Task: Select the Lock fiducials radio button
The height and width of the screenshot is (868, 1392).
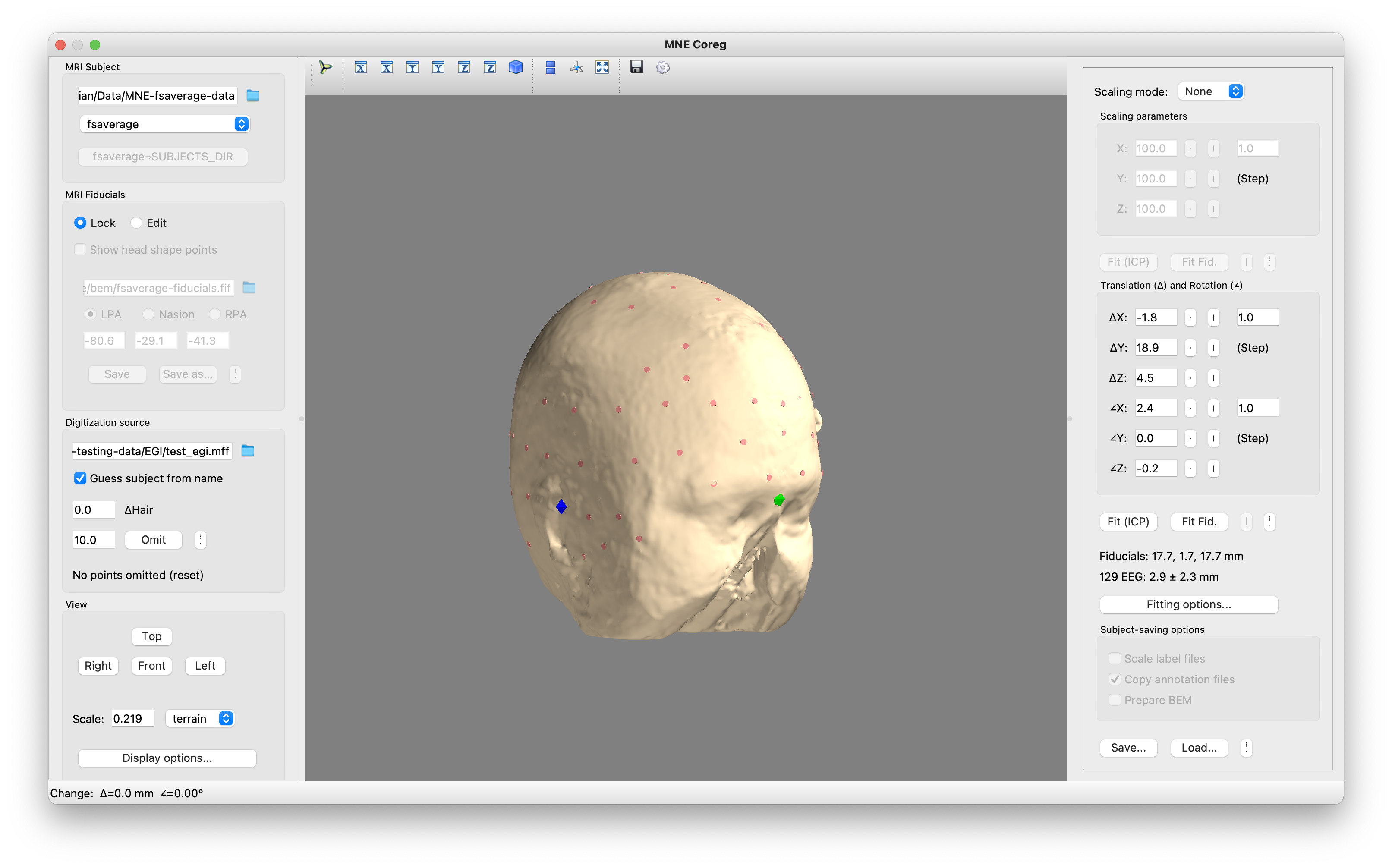Action: click(x=80, y=223)
